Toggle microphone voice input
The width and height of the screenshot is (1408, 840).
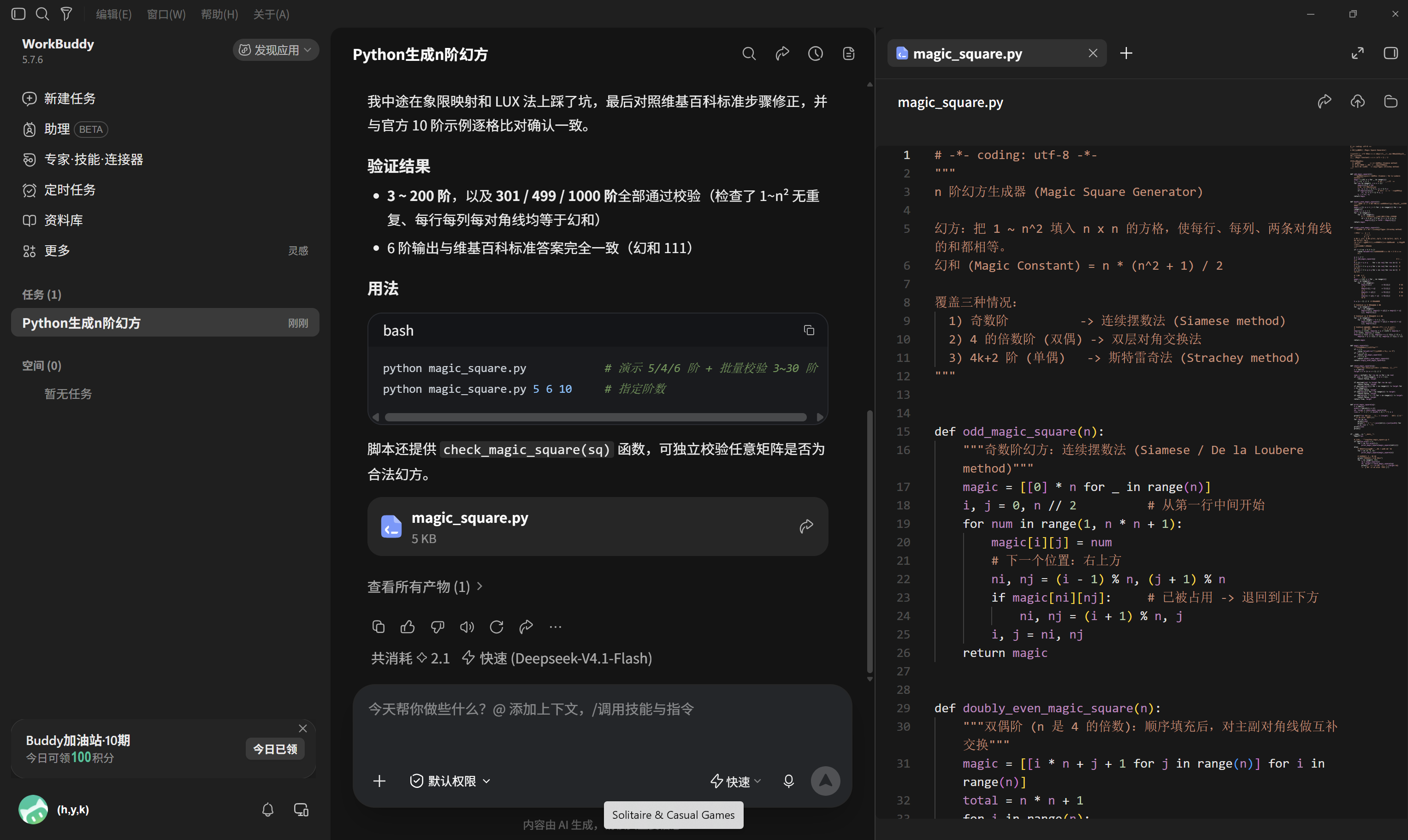click(x=788, y=781)
